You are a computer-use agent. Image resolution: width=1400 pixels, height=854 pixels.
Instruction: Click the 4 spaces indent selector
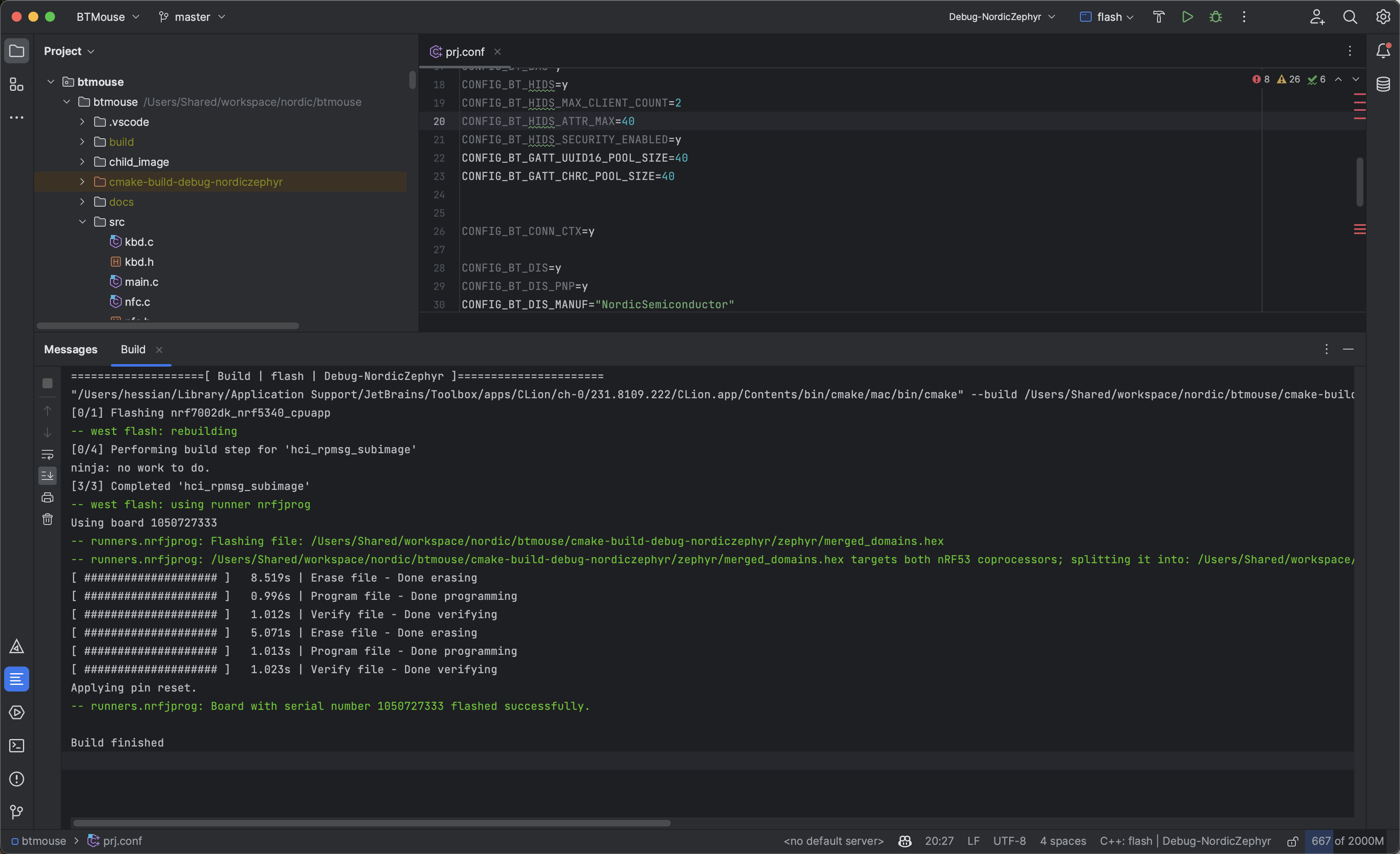(1062, 841)
